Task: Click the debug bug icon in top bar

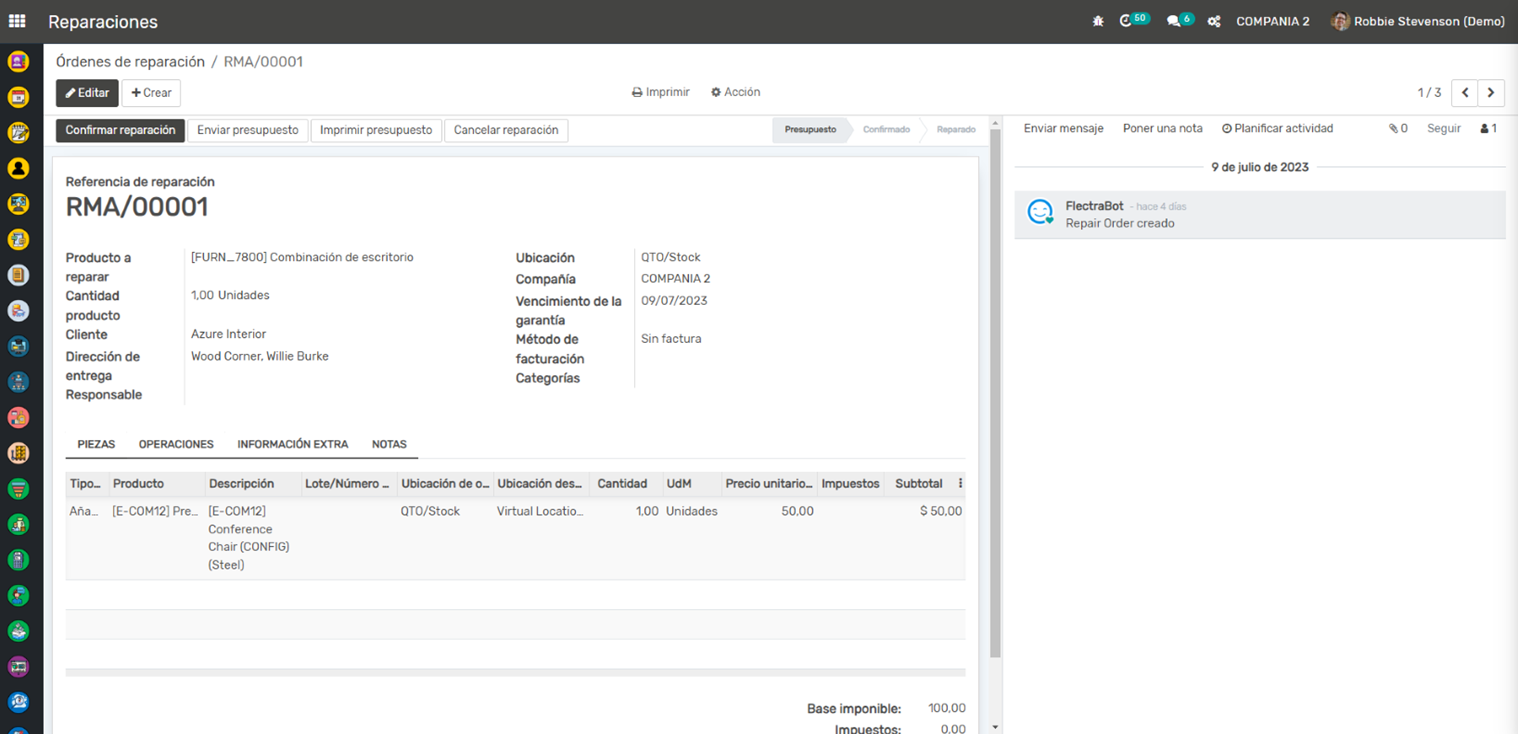Action: click(x=1098, y=21)
